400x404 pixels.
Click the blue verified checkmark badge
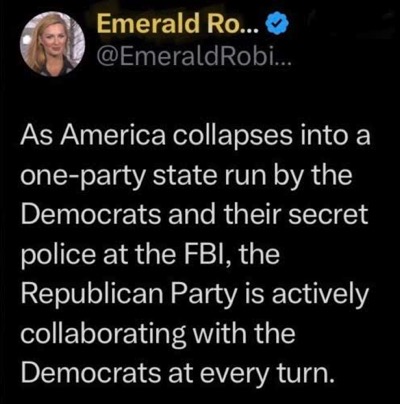pyautogui.click(x=274, y=24)
